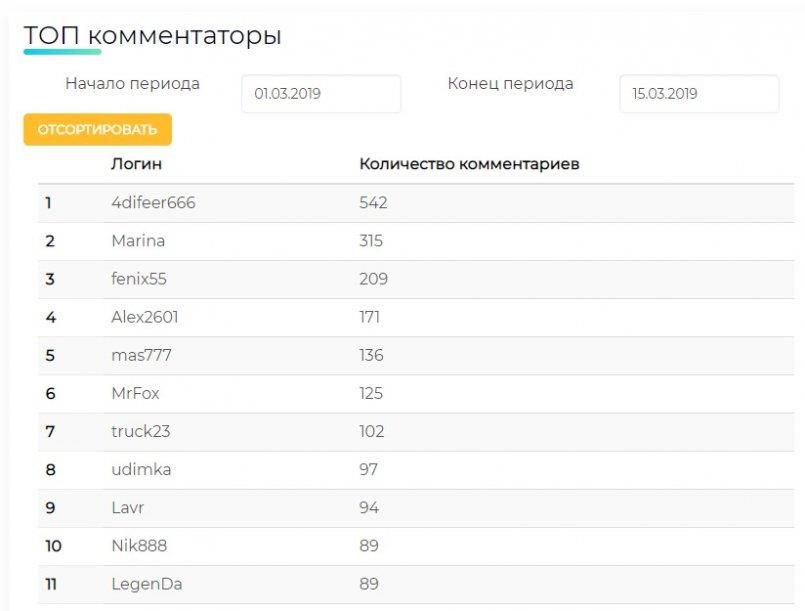Focus the Начало периода date field
Screen dimensions: 805x611
[321, 93]
